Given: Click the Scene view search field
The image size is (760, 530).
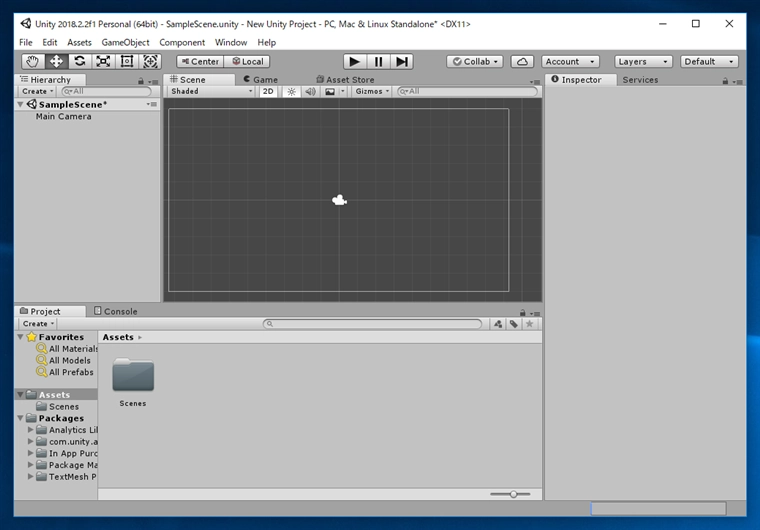Looking at the screenshot, I should pos(467,91).
